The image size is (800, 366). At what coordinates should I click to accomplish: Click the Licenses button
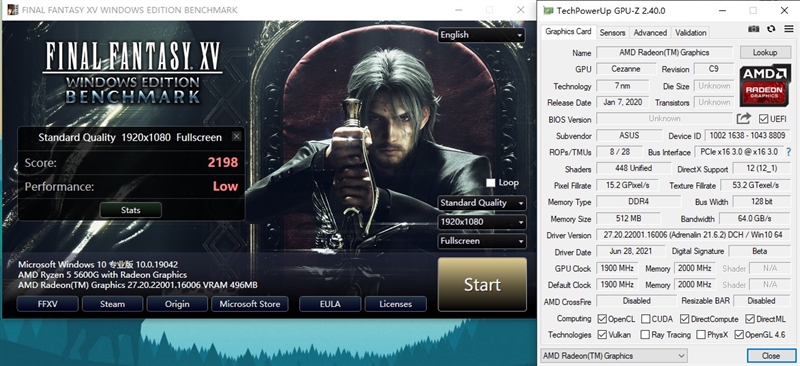pos(395,304)
